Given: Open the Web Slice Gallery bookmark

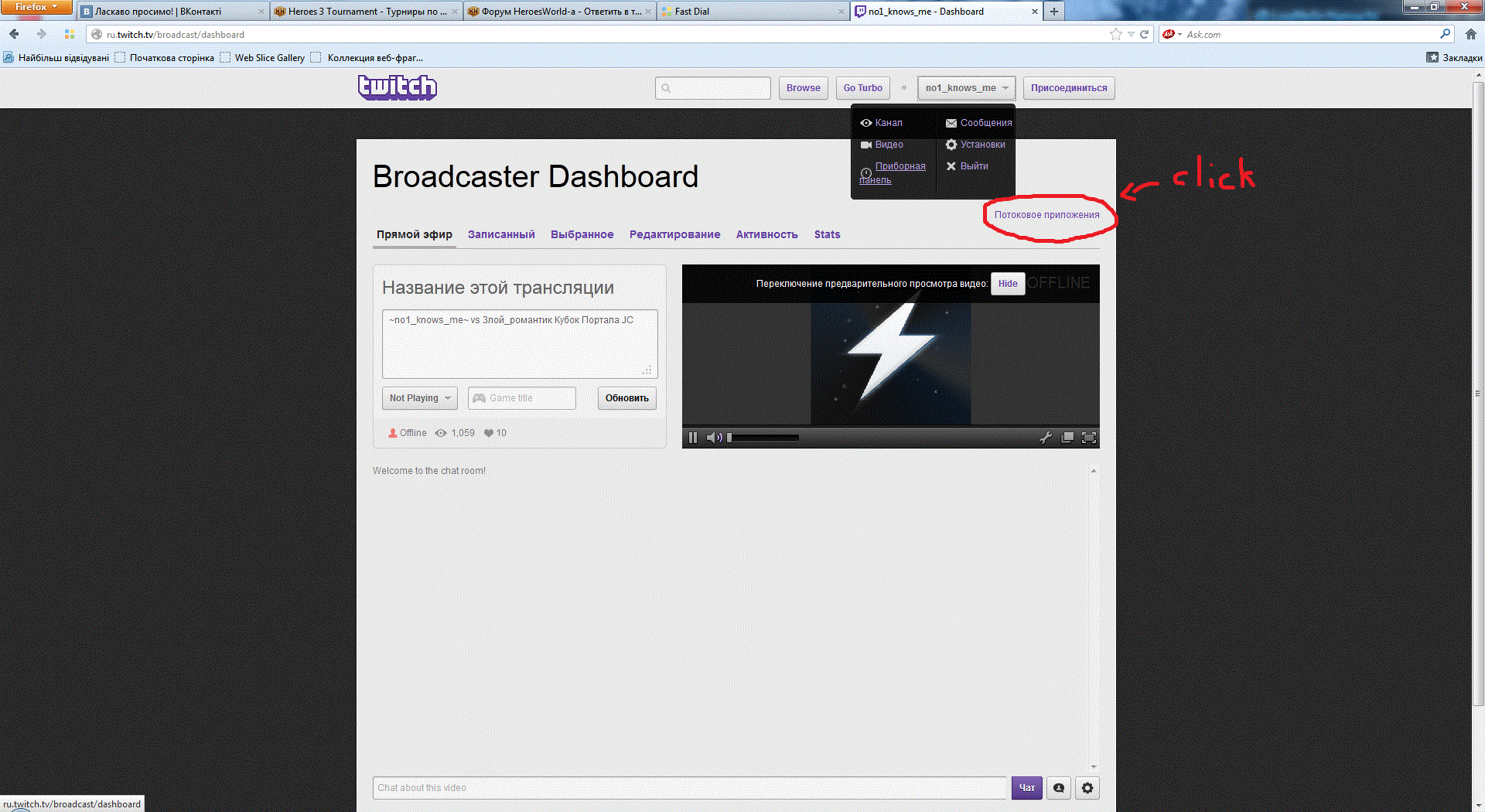Looking at the screenshot, I should tap(262, 58).
